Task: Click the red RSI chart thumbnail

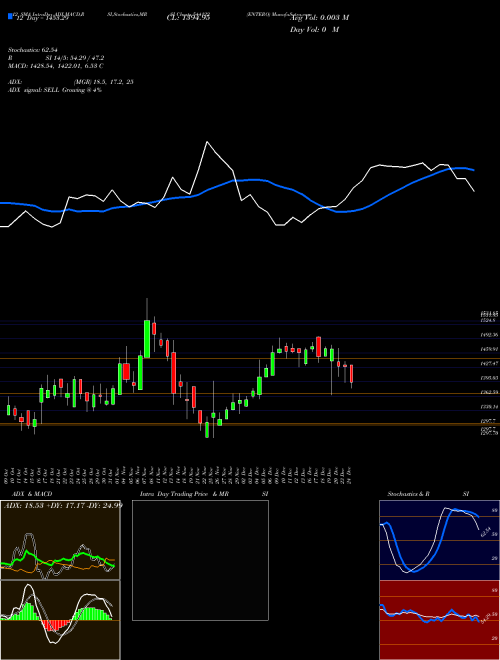Action: (439, 620)
